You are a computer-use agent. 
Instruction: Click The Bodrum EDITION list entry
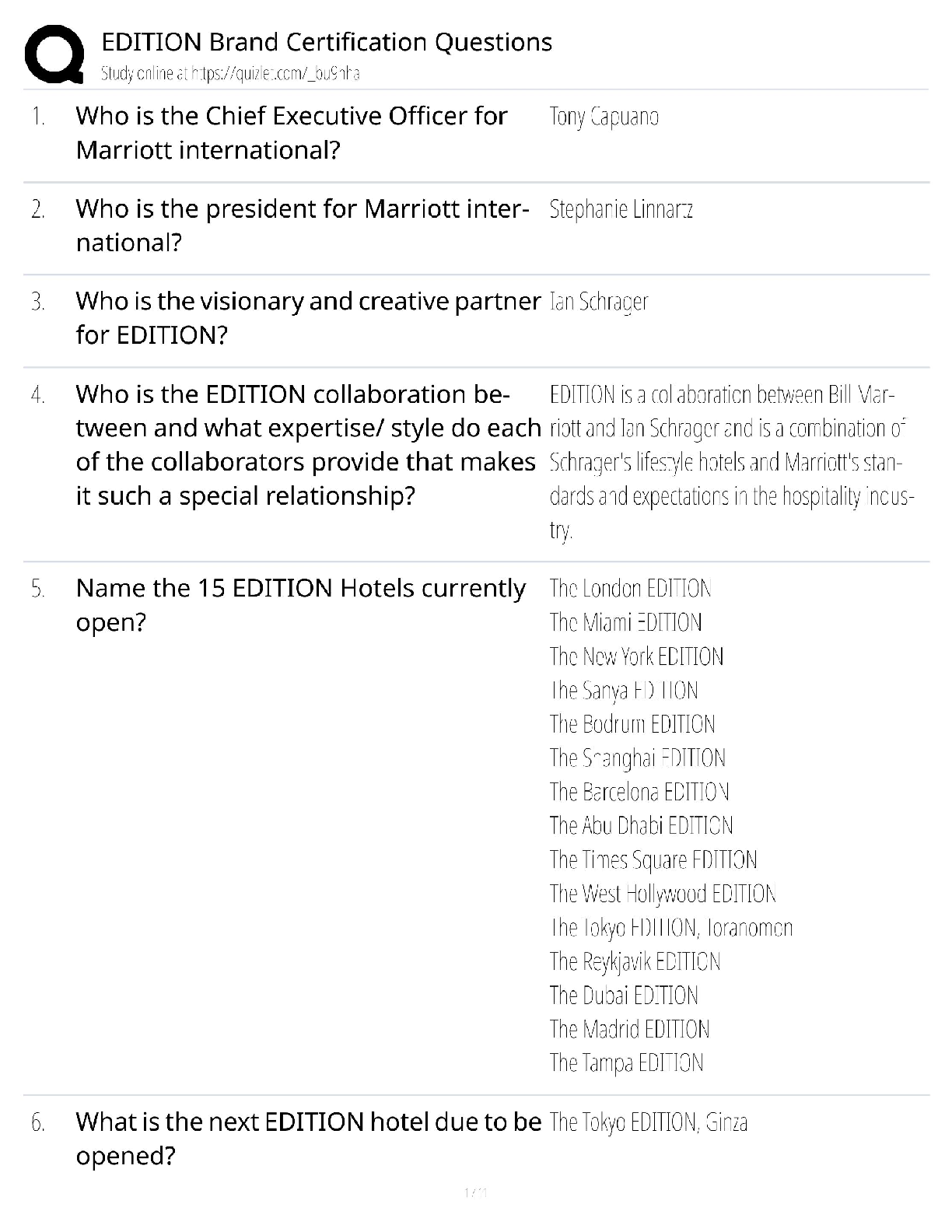(x=632, y=724)
